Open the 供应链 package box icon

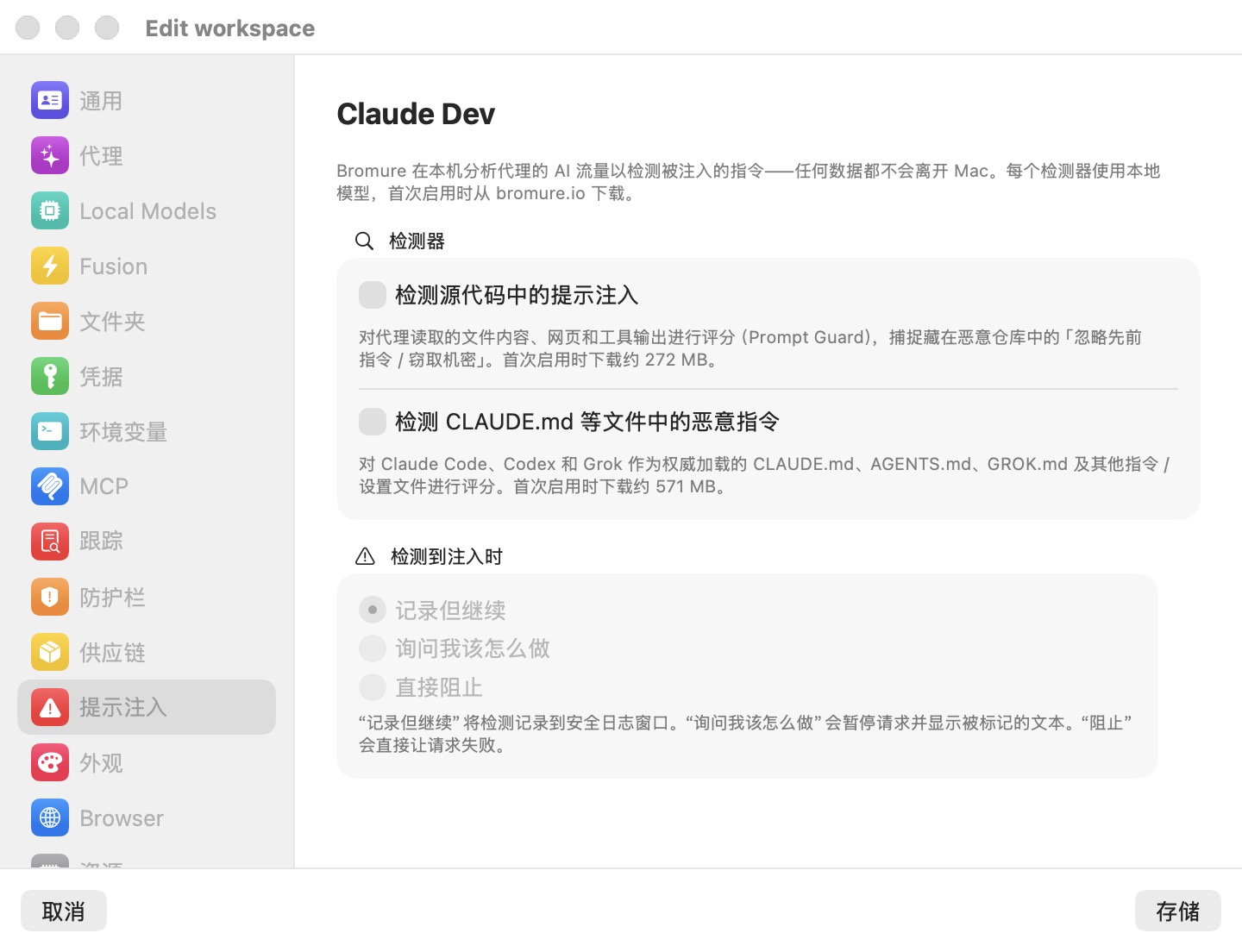(x=50, y=652)
